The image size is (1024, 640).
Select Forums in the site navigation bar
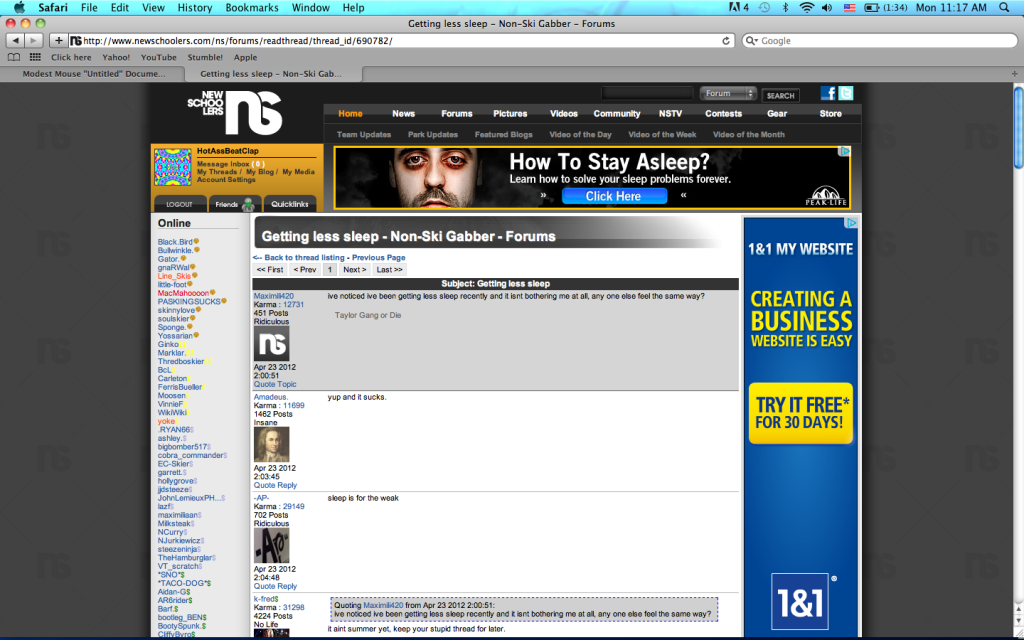[x=456, y=114]
